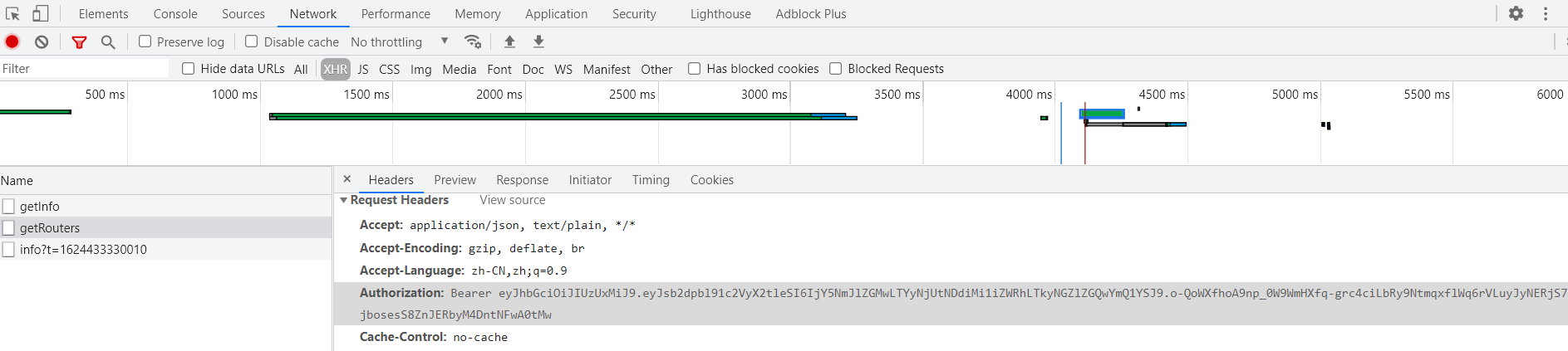Viewport: 1568px width, 351px height.
Task: Open the DevTools three-dot menu
Action: [1546, 13]
